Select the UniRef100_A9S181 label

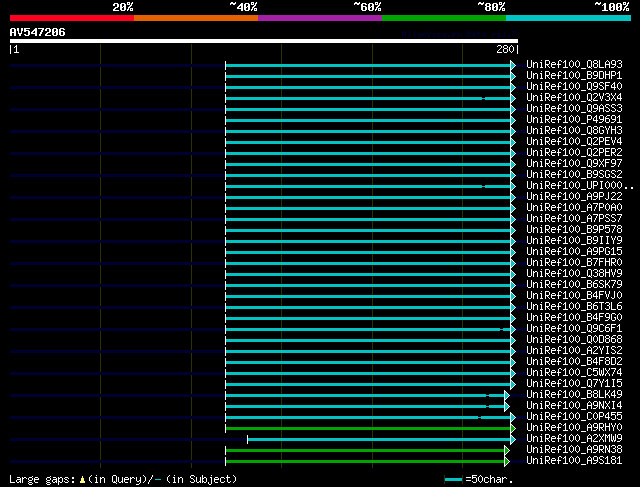tap(574, 461)
